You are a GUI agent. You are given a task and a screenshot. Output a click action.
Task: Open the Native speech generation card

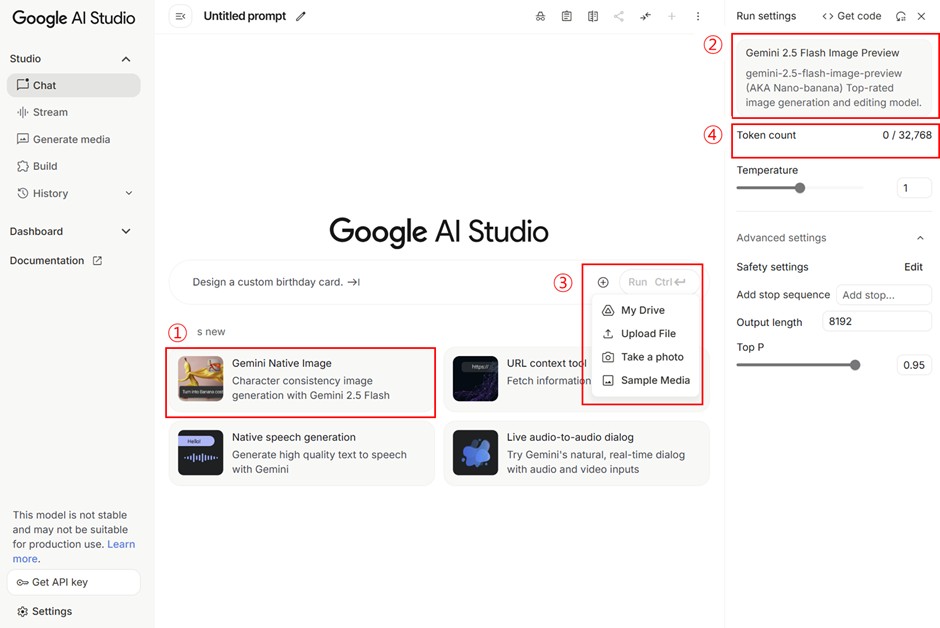(302, 453)
